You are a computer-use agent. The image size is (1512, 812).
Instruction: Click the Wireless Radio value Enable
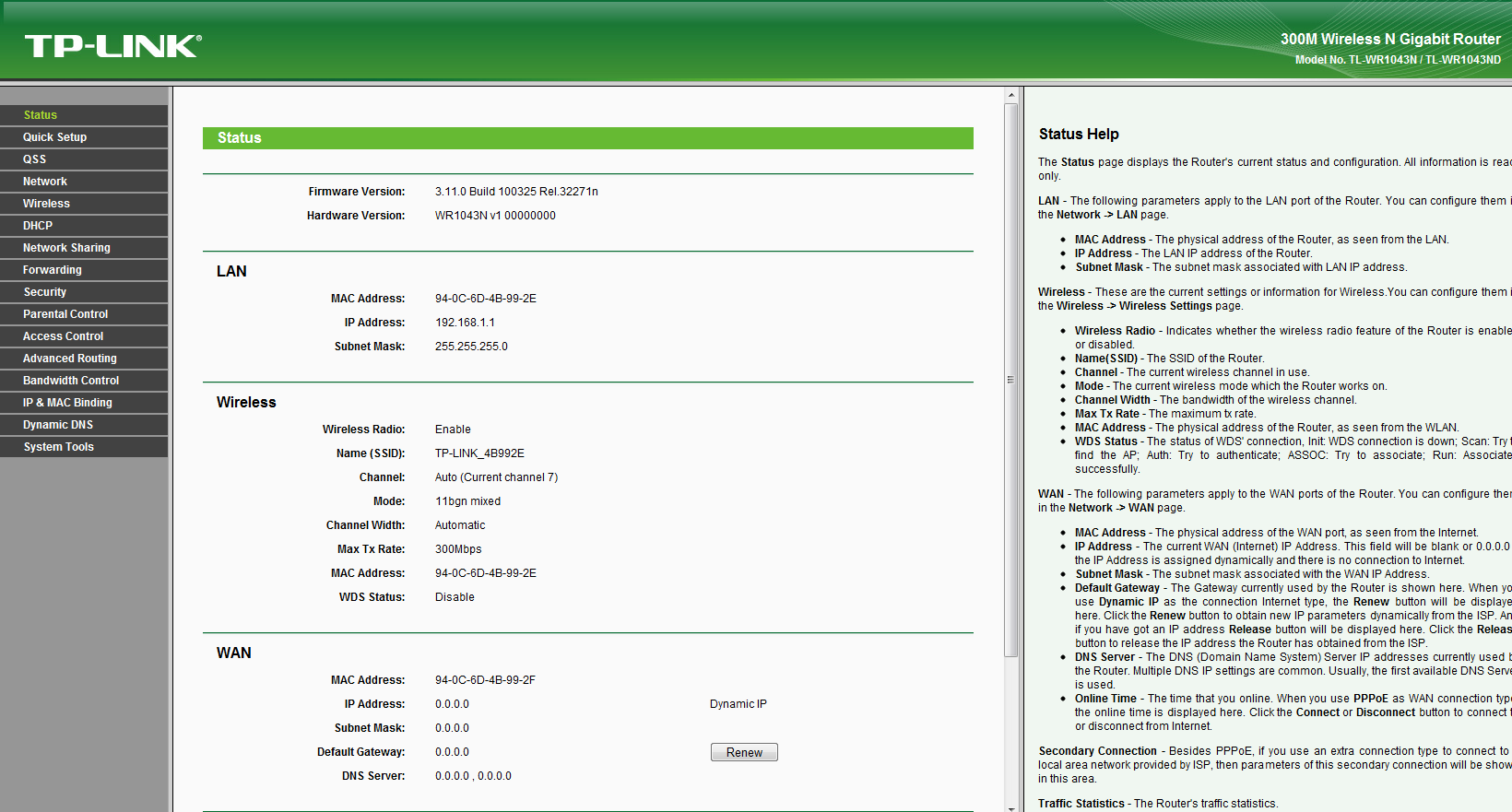453,430
